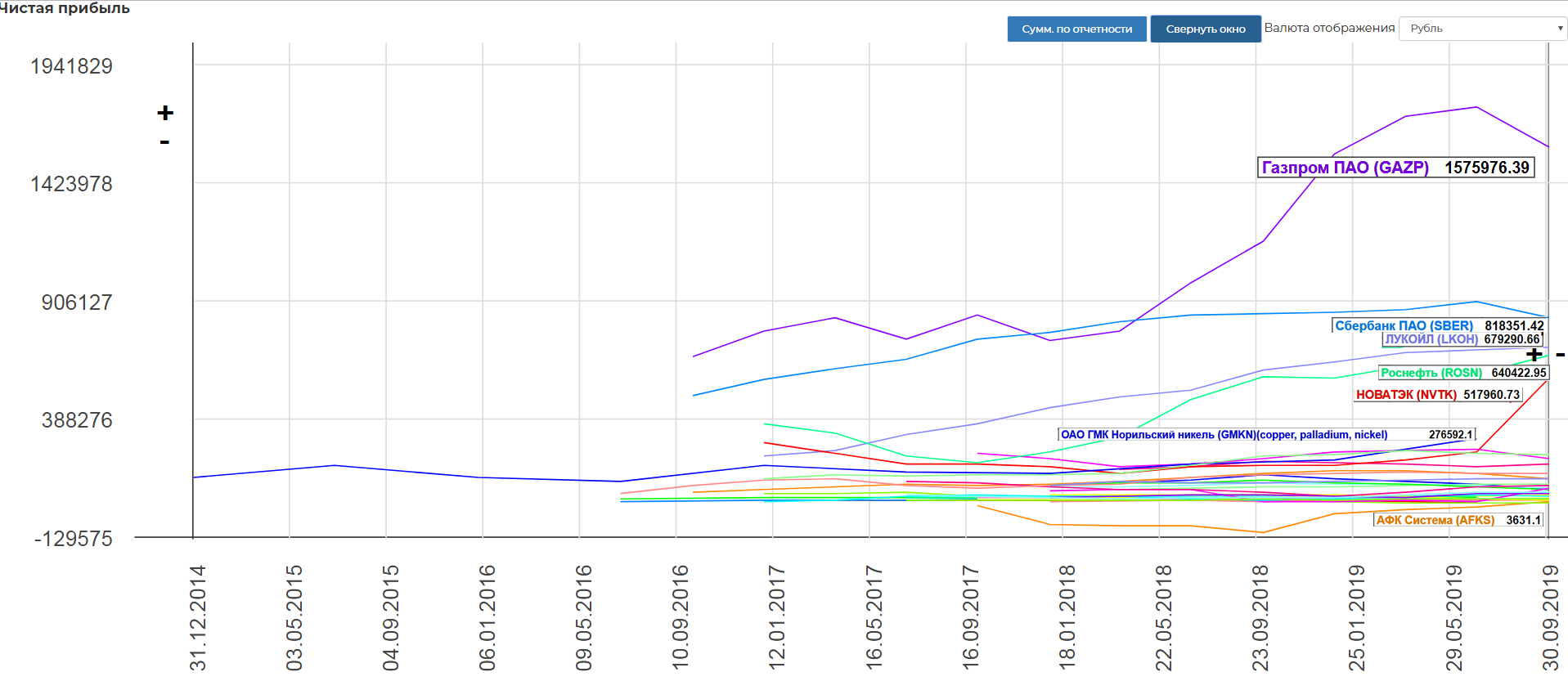The height and width of the screenshot is (681, 1568).
Task: Click the y-axis value 1941829
Action: (72, 66)
